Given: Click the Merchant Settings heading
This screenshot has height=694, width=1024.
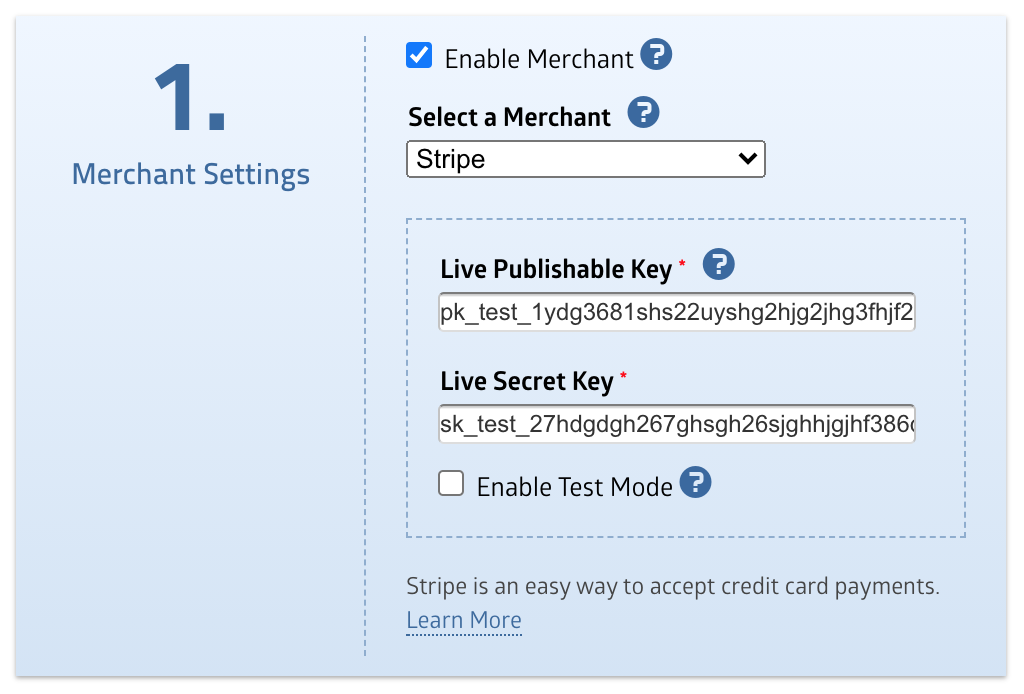Looking at the screenshot, I should tap(191, 174).
